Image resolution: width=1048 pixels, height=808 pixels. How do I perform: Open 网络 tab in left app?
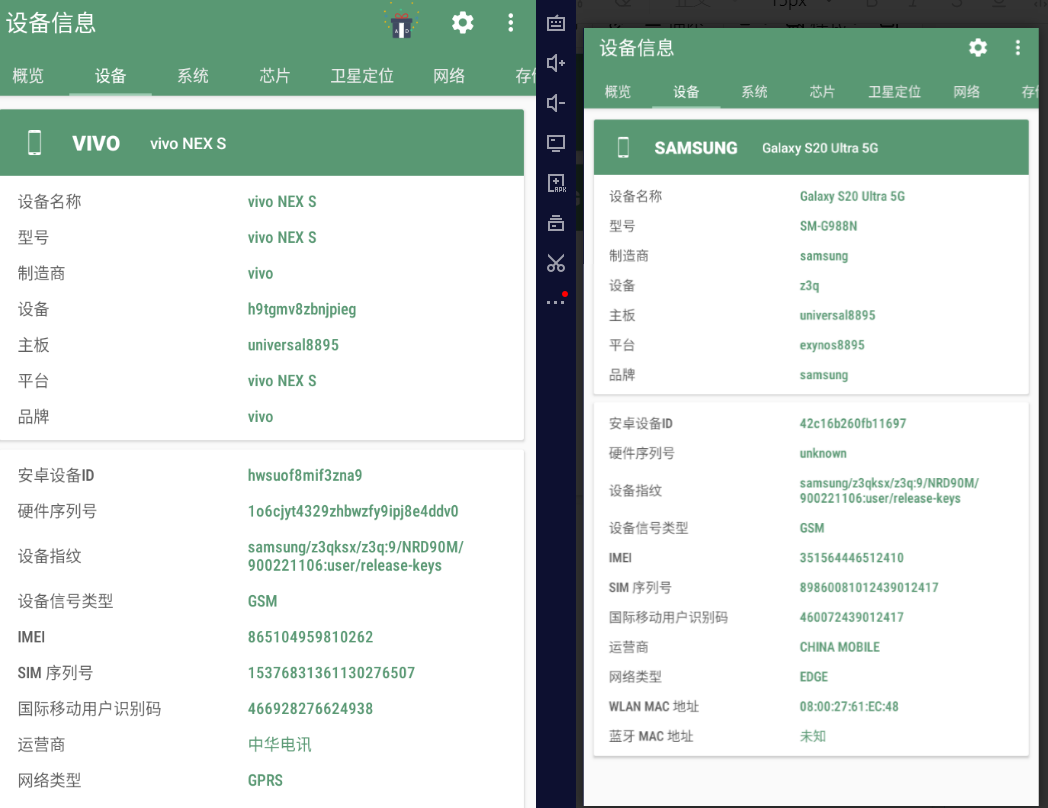click(x=449, y=76)
